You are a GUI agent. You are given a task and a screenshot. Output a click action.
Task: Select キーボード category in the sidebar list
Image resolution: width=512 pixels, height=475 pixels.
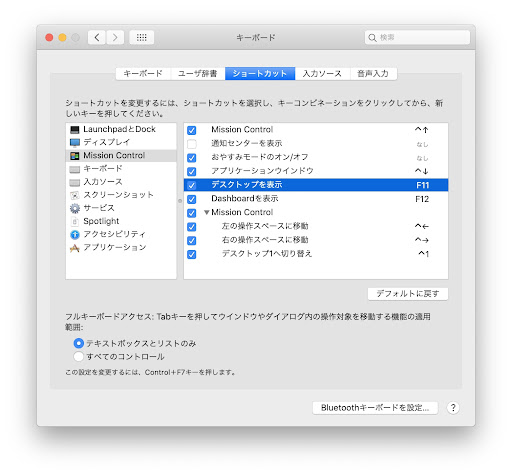pos(121,169)
